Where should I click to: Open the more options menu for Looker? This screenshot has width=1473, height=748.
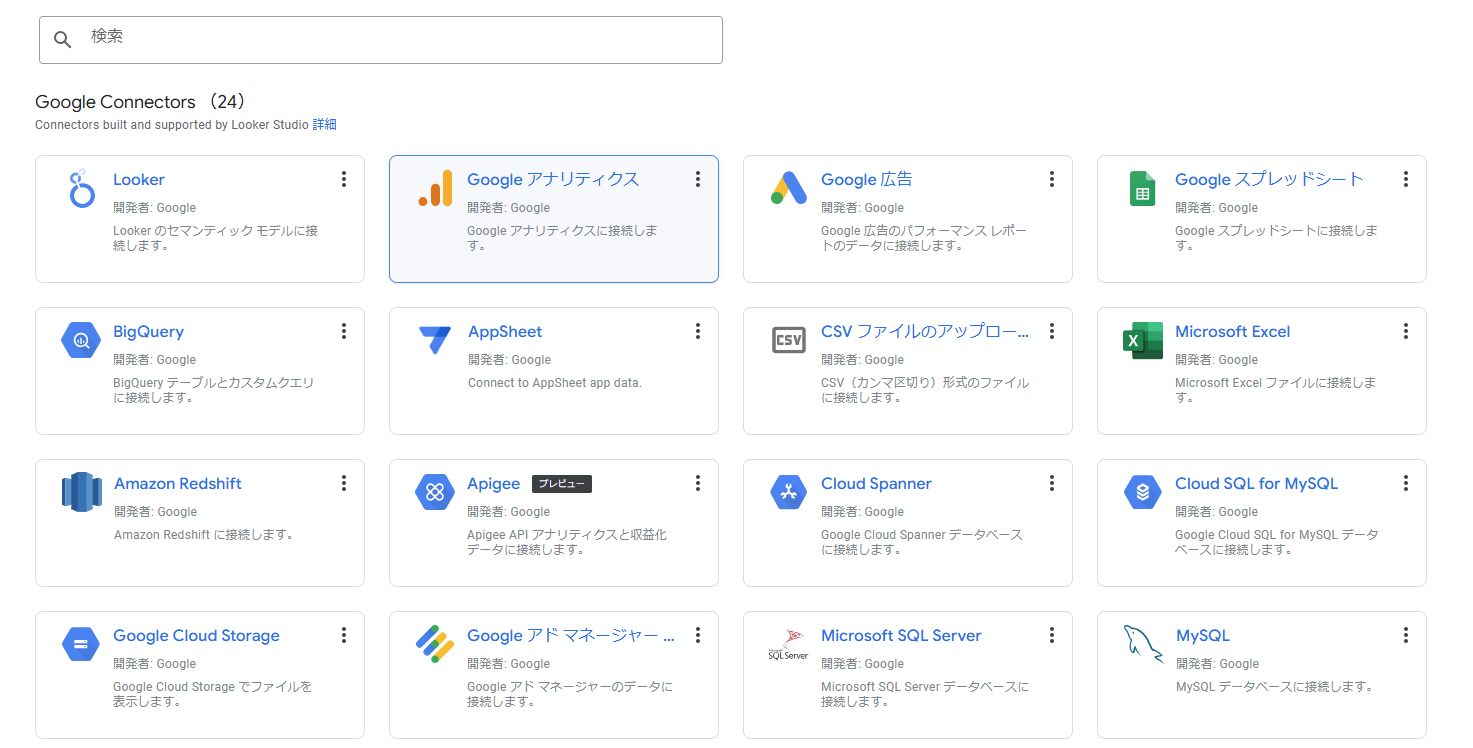344,179
